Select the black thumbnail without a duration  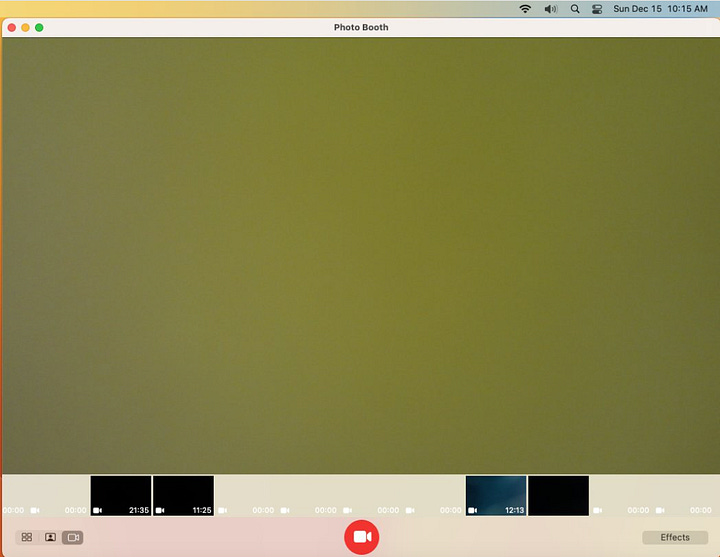(x=558, y=495)
